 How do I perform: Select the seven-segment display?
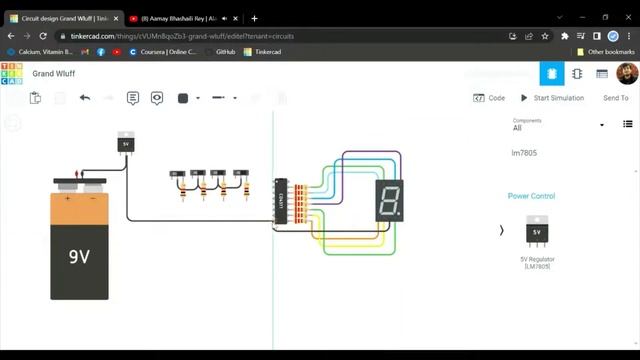(x=389, y=201)
